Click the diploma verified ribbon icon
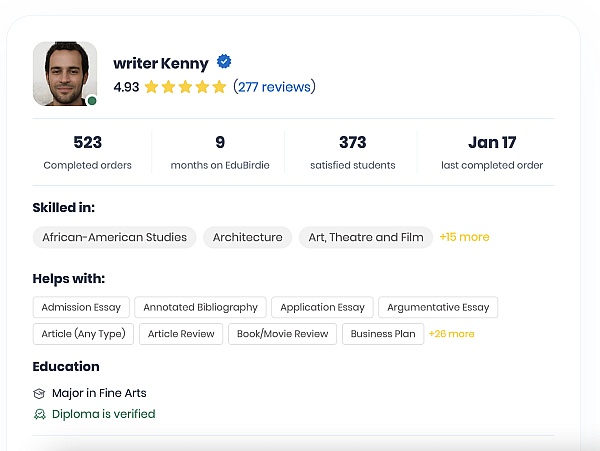This screenshot has width=600, height=451. coord(39,414)
